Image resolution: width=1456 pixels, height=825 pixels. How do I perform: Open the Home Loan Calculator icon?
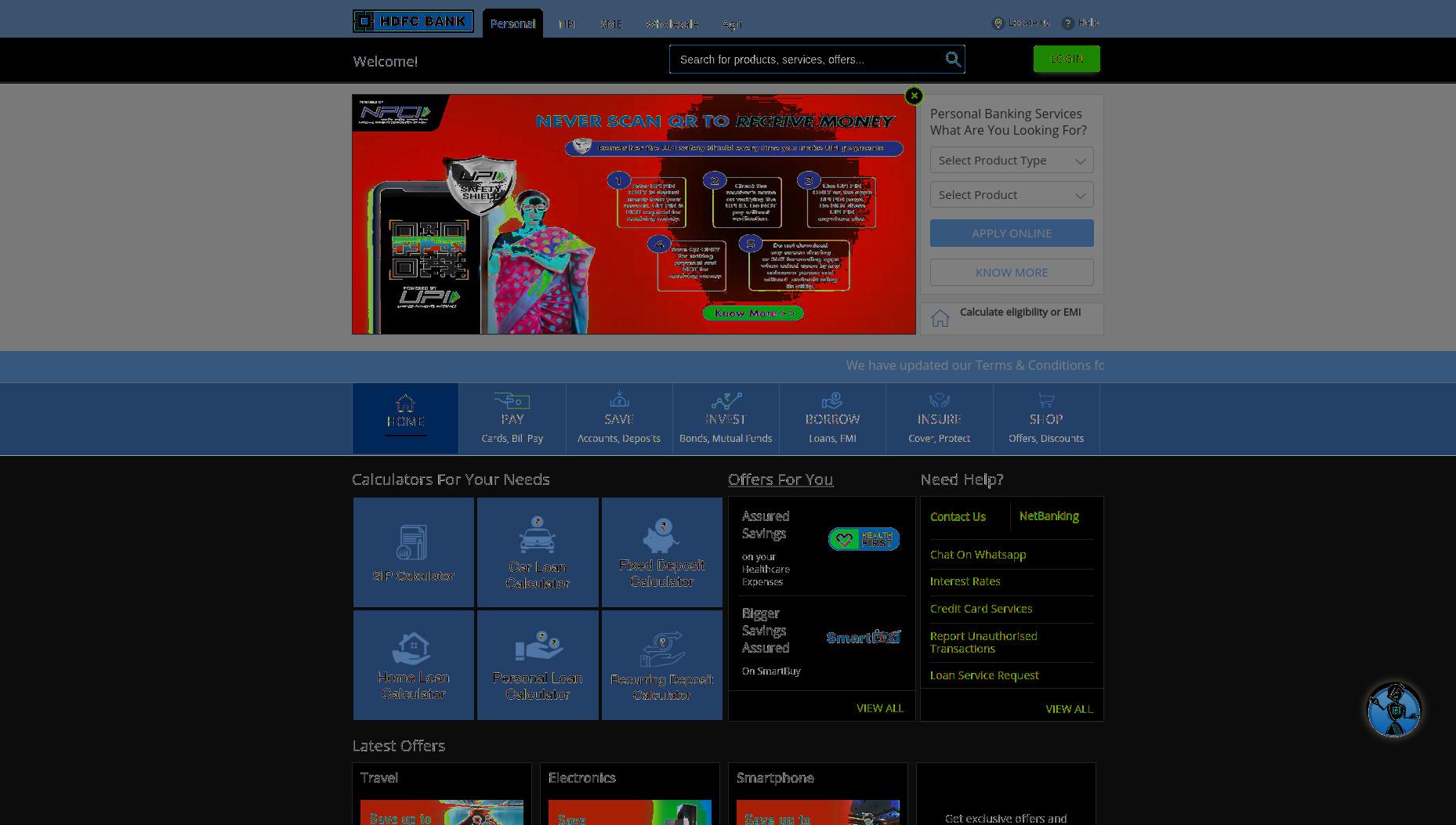(412, 648)
